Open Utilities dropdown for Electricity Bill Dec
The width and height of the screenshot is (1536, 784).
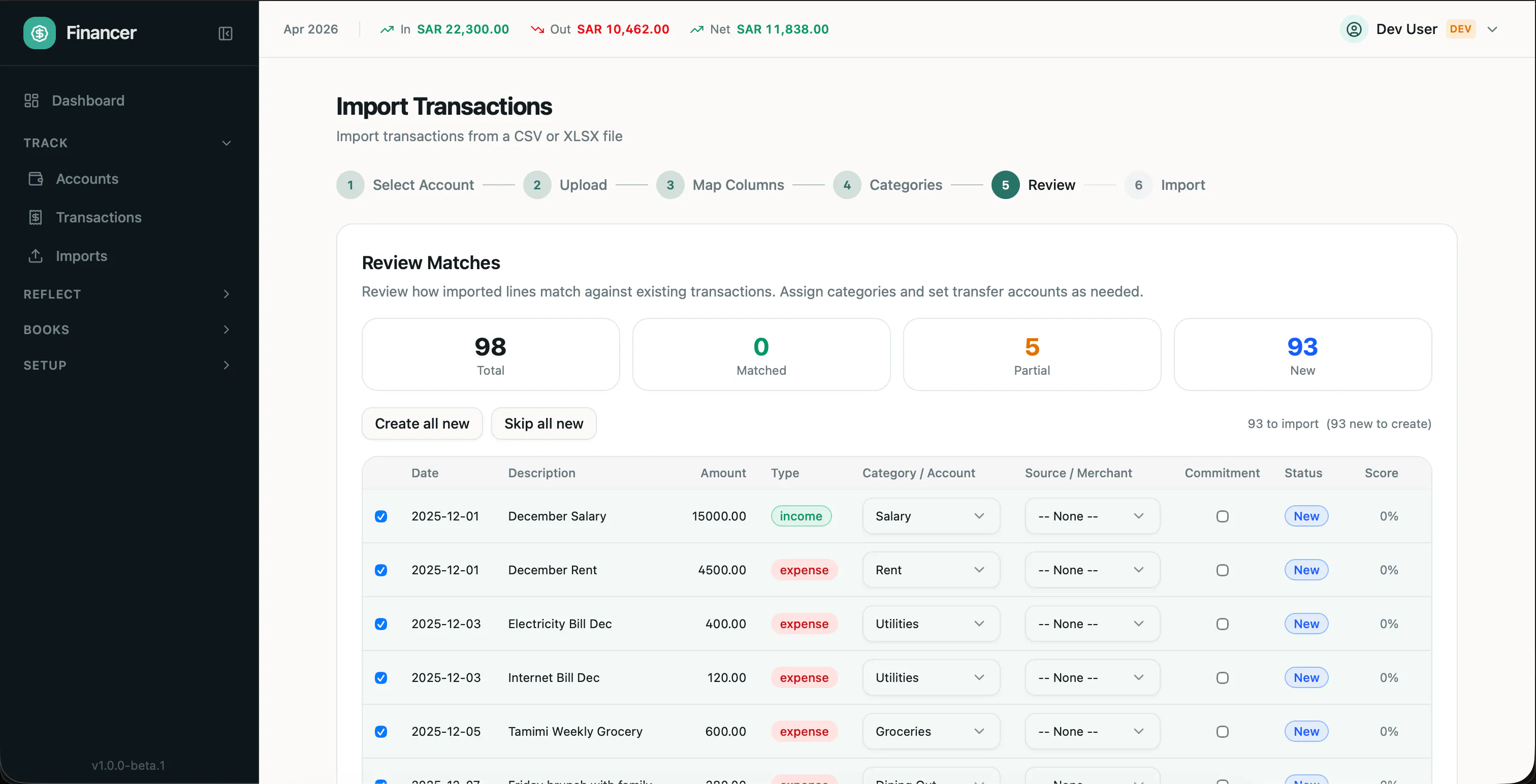pos(931,624)
